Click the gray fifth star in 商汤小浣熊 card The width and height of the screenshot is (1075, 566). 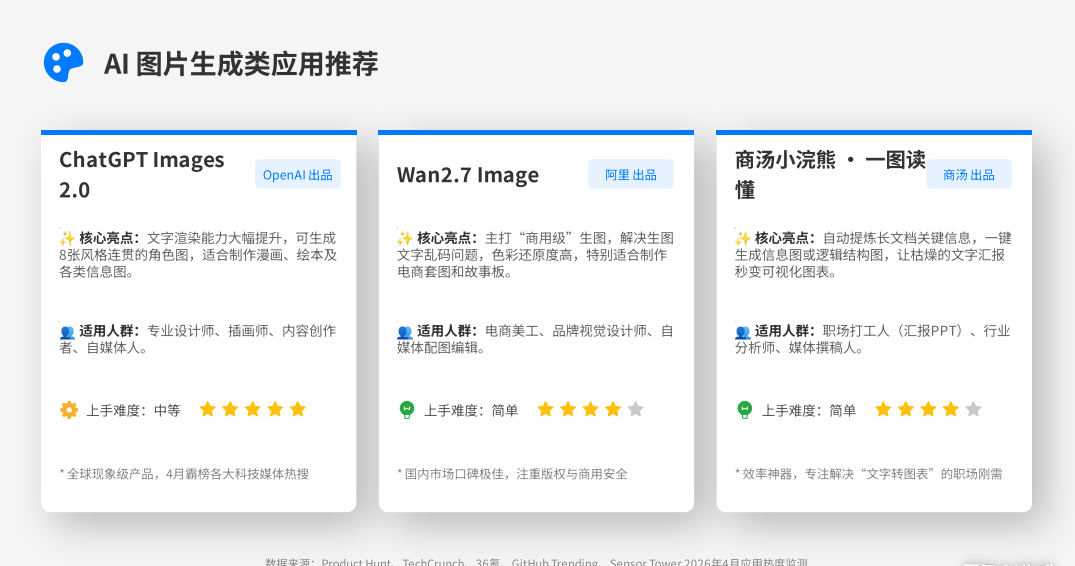pos(974,409)
